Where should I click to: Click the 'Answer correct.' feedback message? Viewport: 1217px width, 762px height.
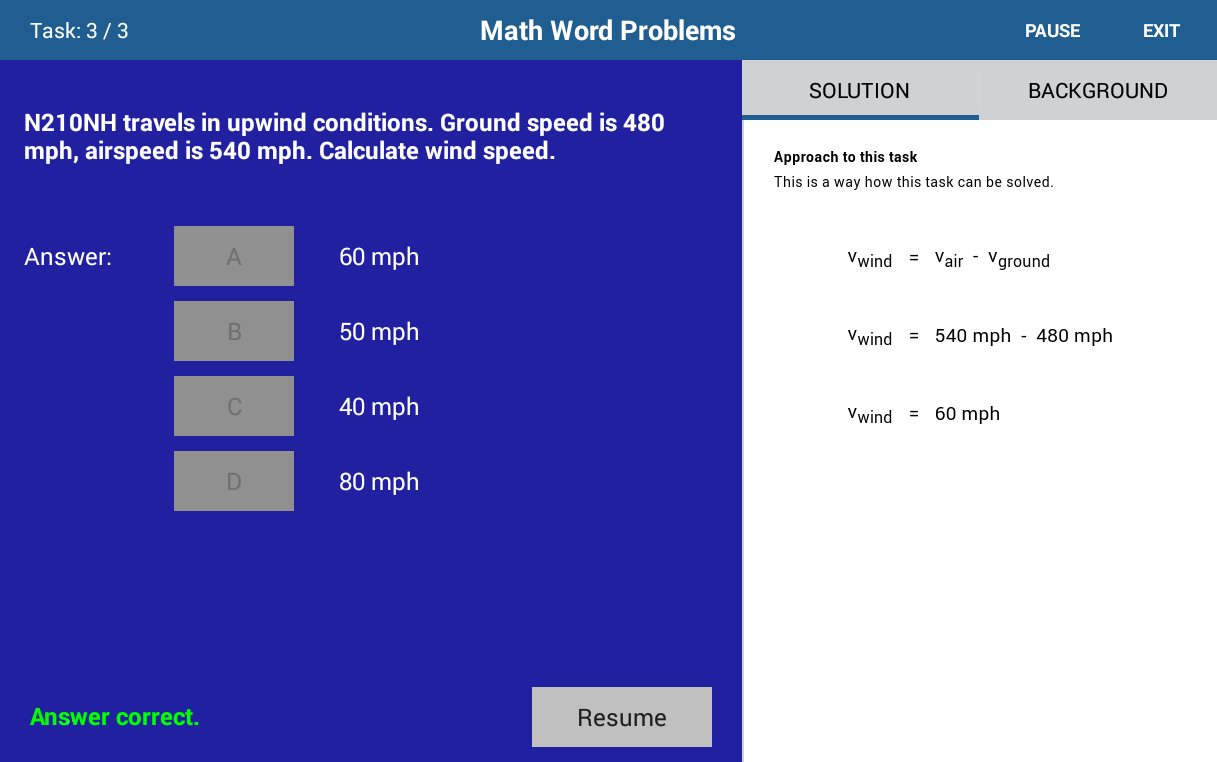(115, 717)
